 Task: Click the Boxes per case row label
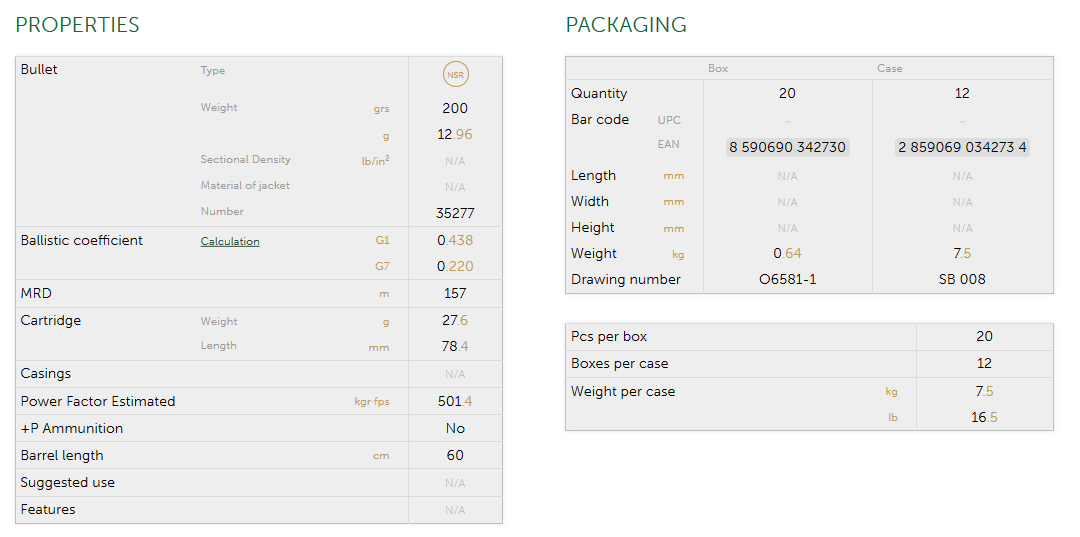click(x=619, y=363)
